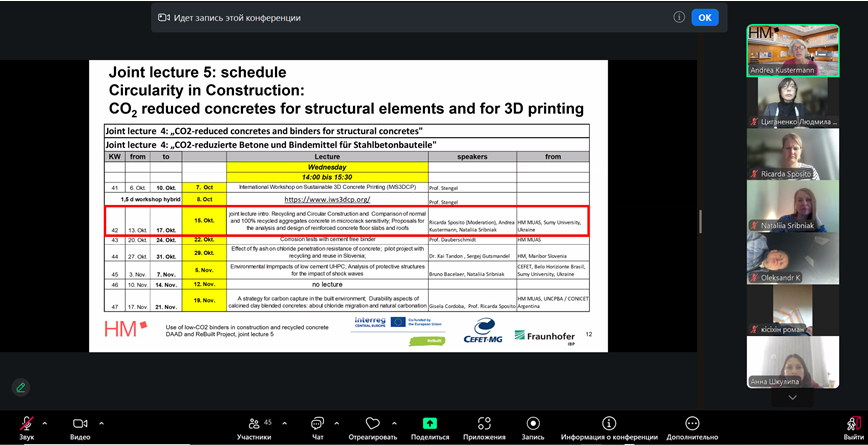Image resolution: width=868 pixels, height=445 pixels.
Task: Dismiss the recording notice with OK
Action: [x=705, y=18]
